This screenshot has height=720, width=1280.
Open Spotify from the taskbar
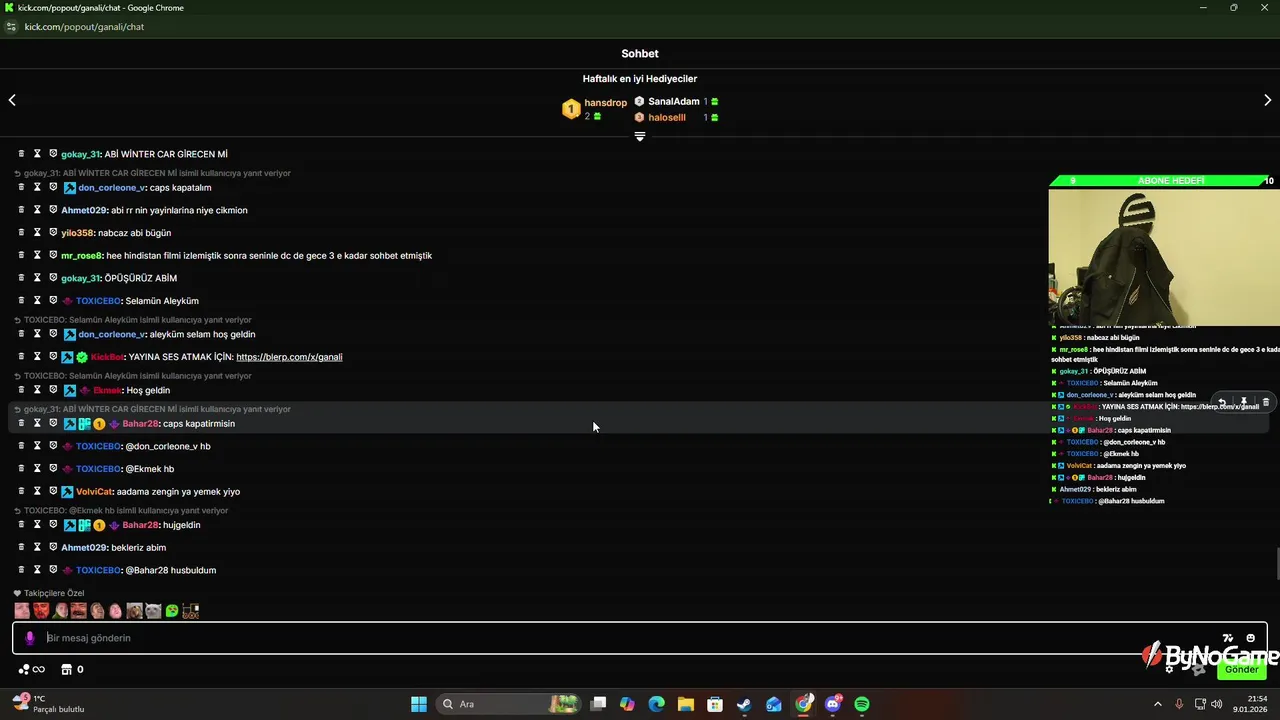pyautogui.click(x=862, y=704)
